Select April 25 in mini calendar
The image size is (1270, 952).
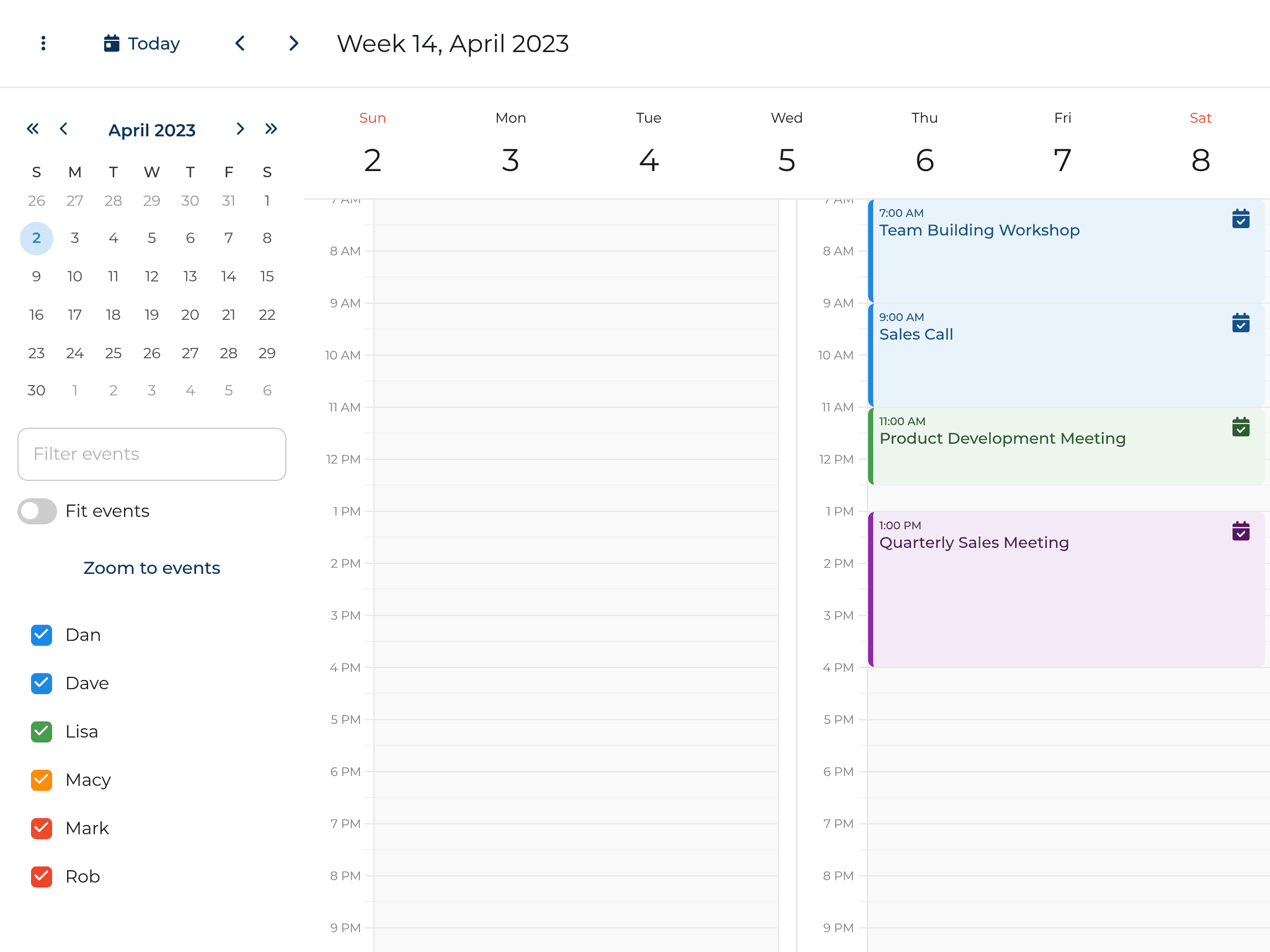[113, 353]
